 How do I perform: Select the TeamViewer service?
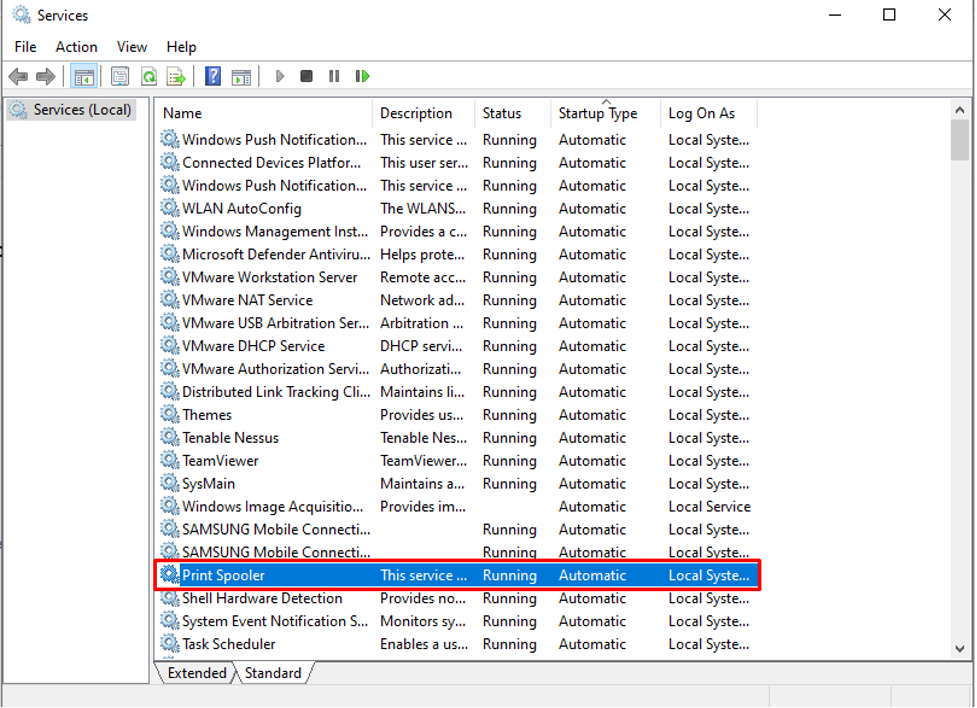coord(457,461)
